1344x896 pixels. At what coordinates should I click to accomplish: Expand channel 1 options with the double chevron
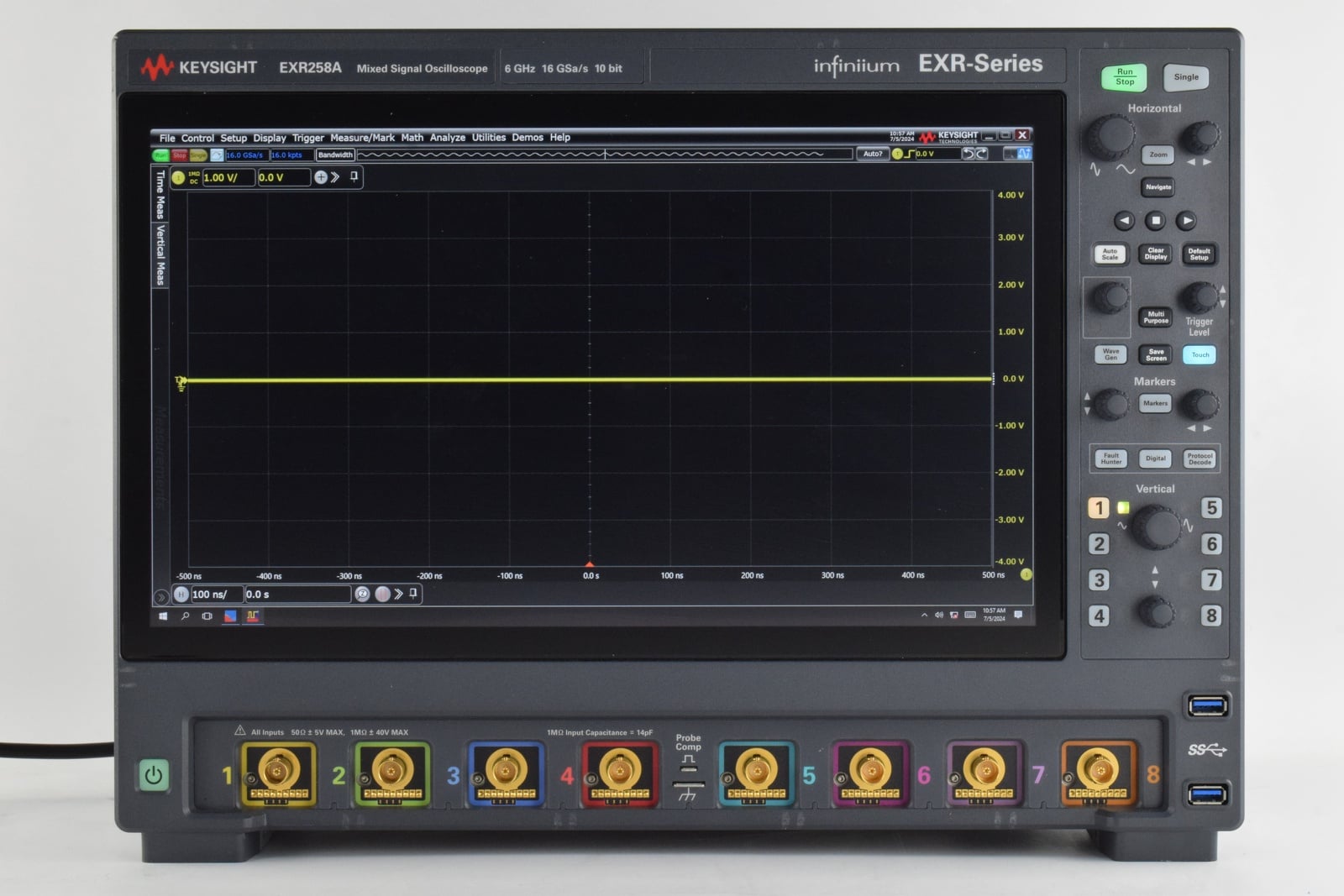pos(336,177)
